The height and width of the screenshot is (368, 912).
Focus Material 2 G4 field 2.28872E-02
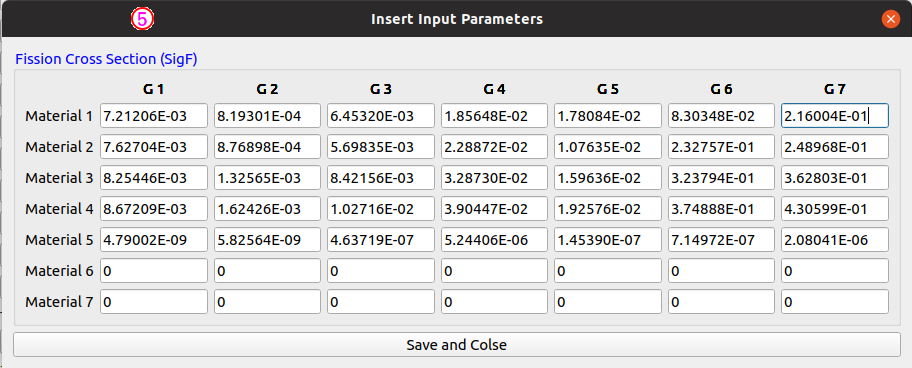click(x=494, y=147)
